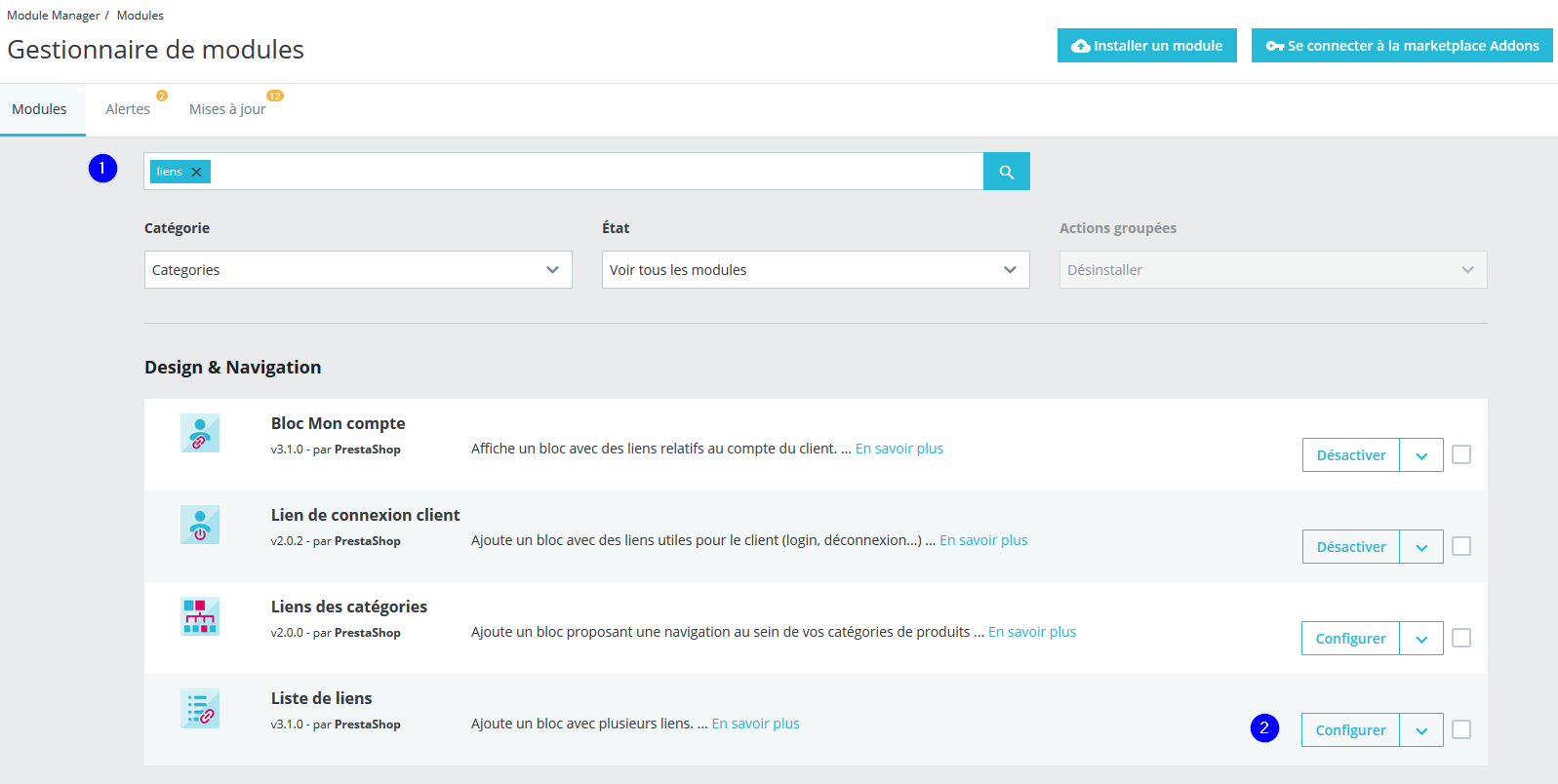
Task: Tick the Lien de connexion client checkbox
Action: pyautogui.click(x=1461, y=546)
